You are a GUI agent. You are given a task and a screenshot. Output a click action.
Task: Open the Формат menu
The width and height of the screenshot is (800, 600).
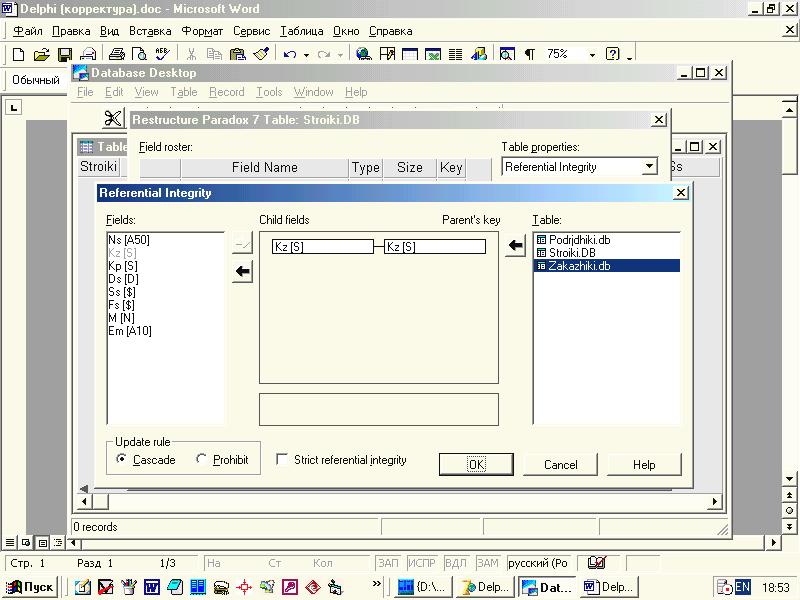(x=202, y=31)
